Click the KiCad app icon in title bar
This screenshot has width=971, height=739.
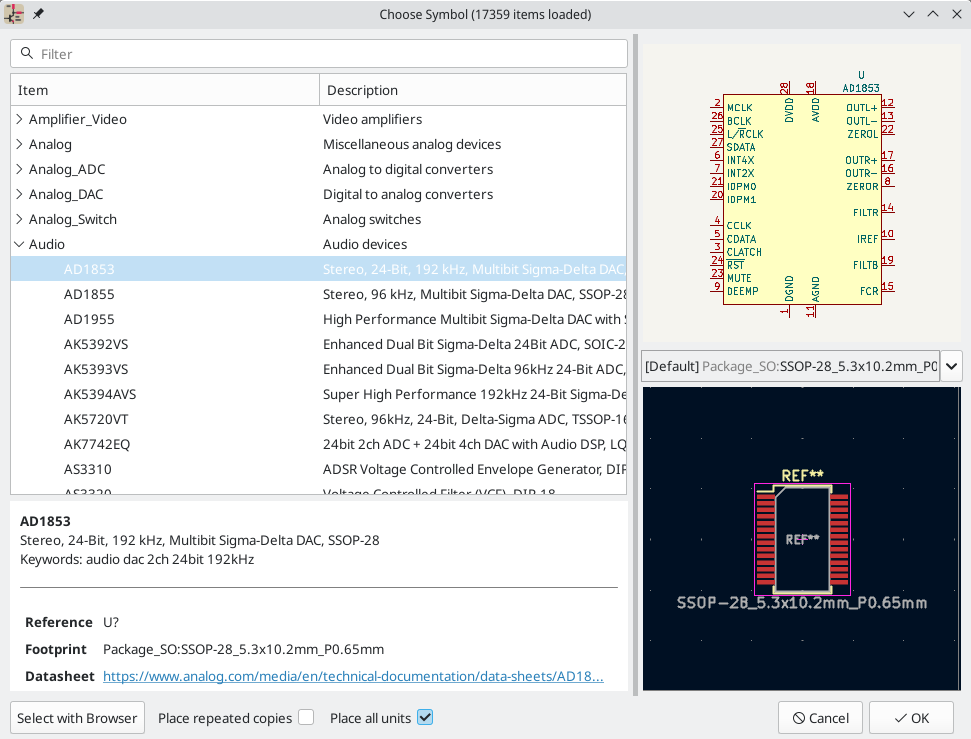click(x=14, y=14)
